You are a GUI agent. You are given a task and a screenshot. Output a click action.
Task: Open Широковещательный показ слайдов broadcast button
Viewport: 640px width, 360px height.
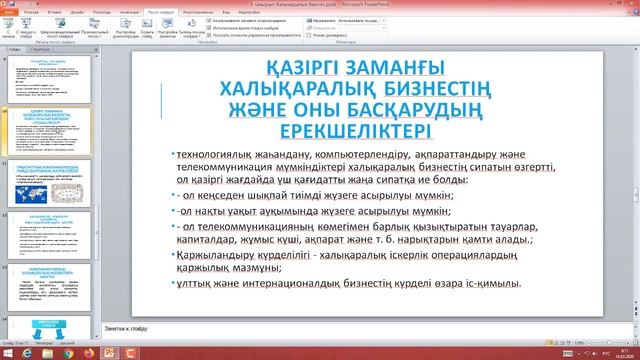pos(60,28)
